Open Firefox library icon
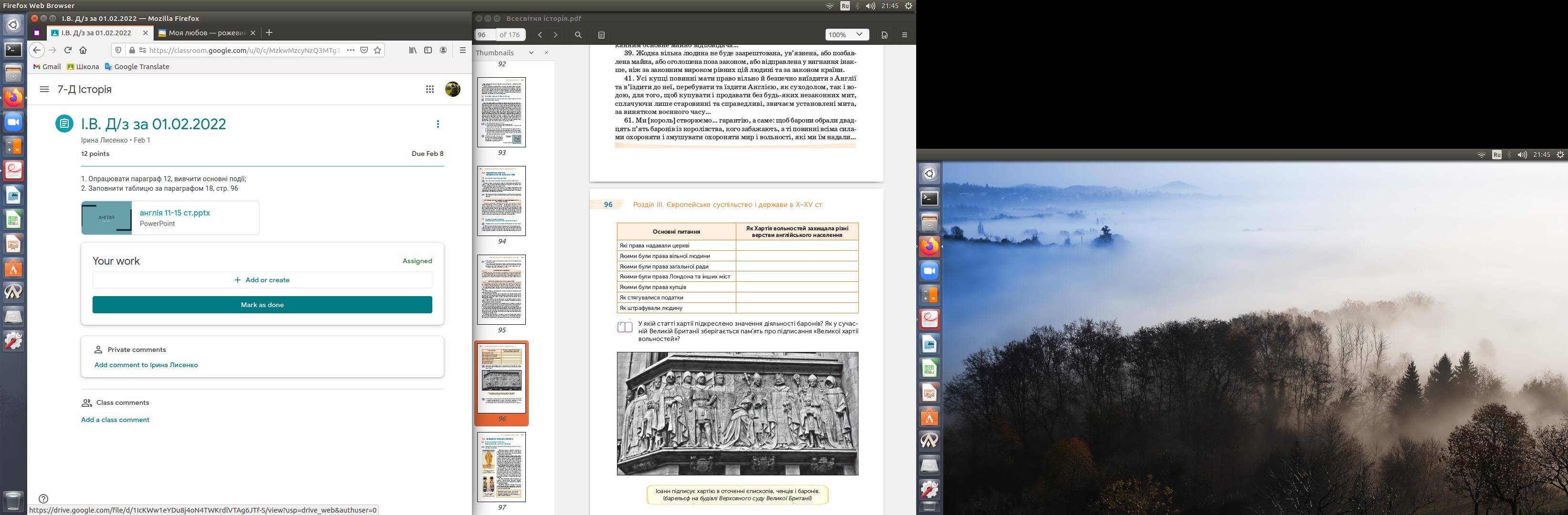Viewport: 1568px width, 515px height. (413, 50)
